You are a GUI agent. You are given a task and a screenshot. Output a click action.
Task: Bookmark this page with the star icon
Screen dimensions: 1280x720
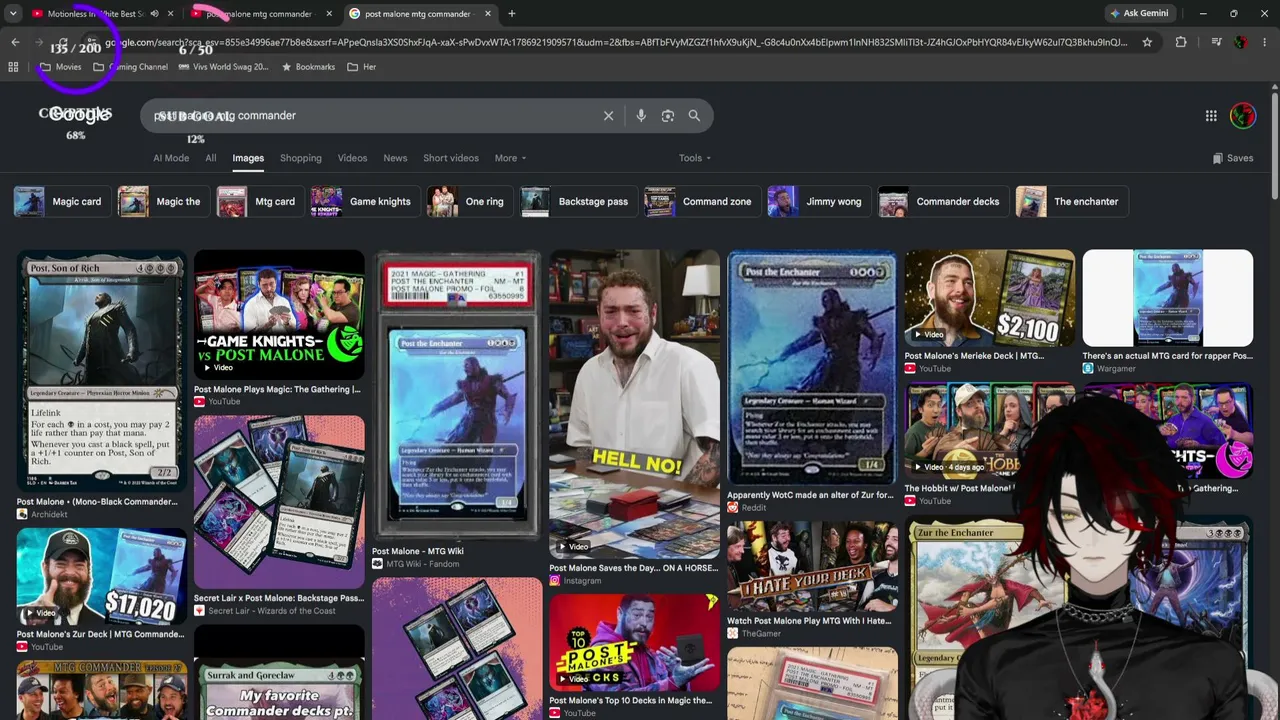tap(1147, 42)
